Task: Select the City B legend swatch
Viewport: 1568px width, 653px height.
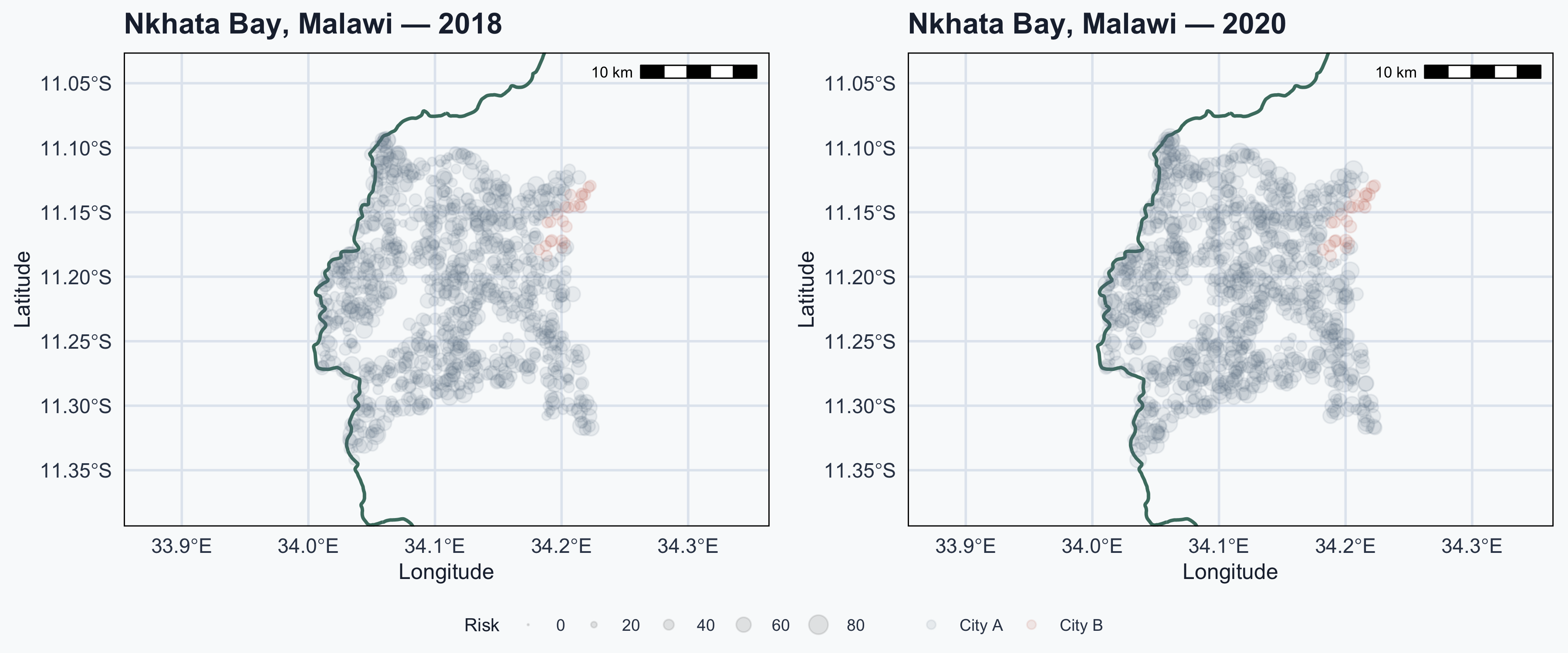Action: (x=1031, y=625)
